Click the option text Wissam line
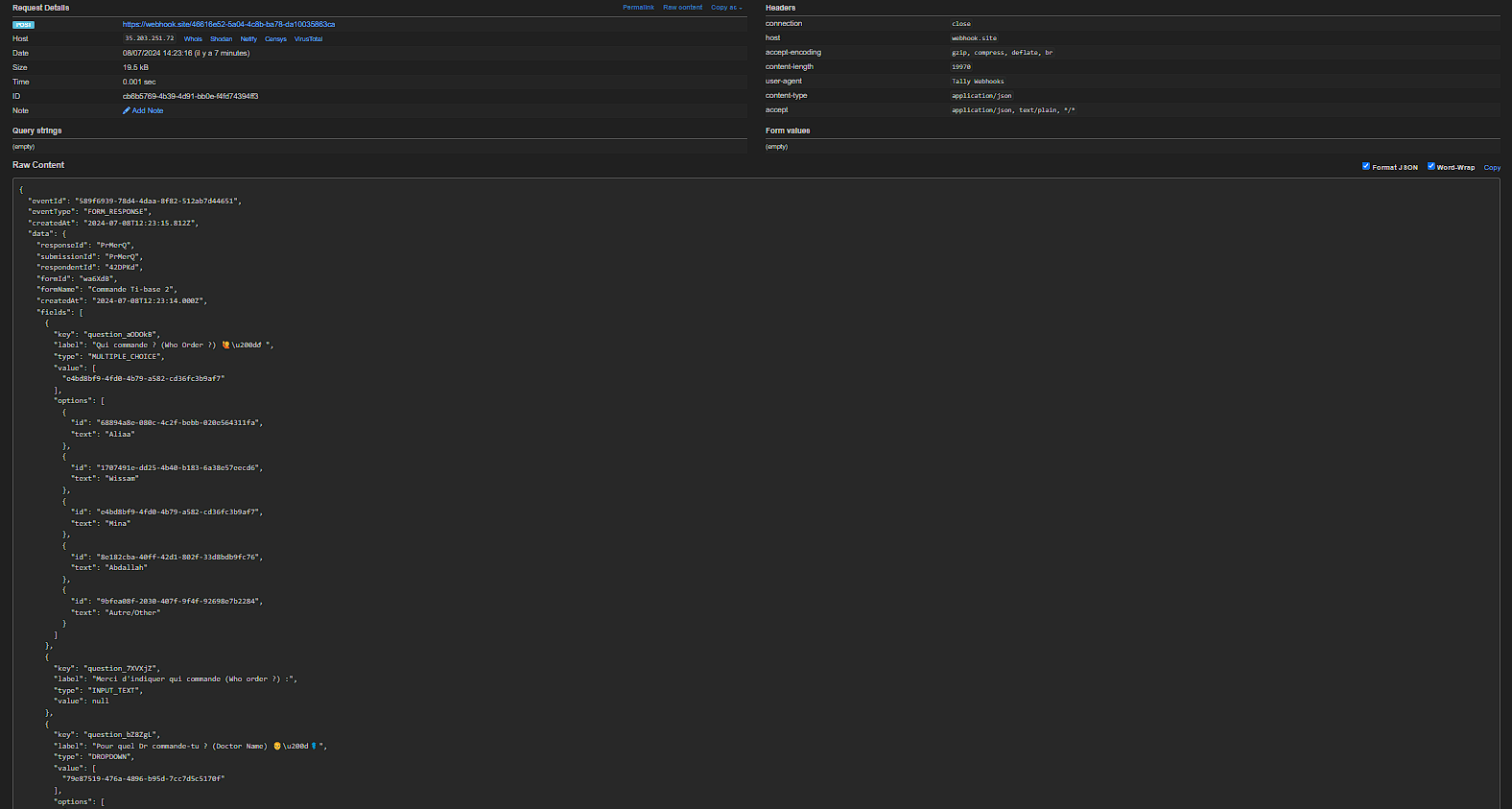Image resolution: width=1512 pixels, height=809 pixels. [105, 479]
